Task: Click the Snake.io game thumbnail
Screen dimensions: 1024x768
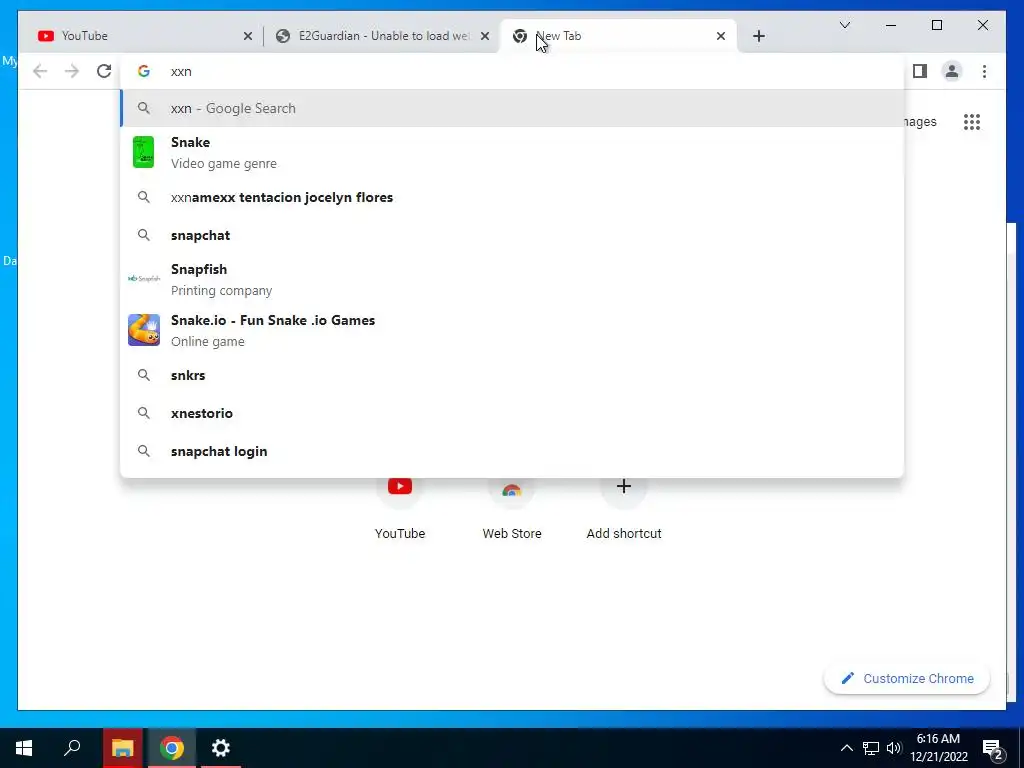Action: (144, 330)
